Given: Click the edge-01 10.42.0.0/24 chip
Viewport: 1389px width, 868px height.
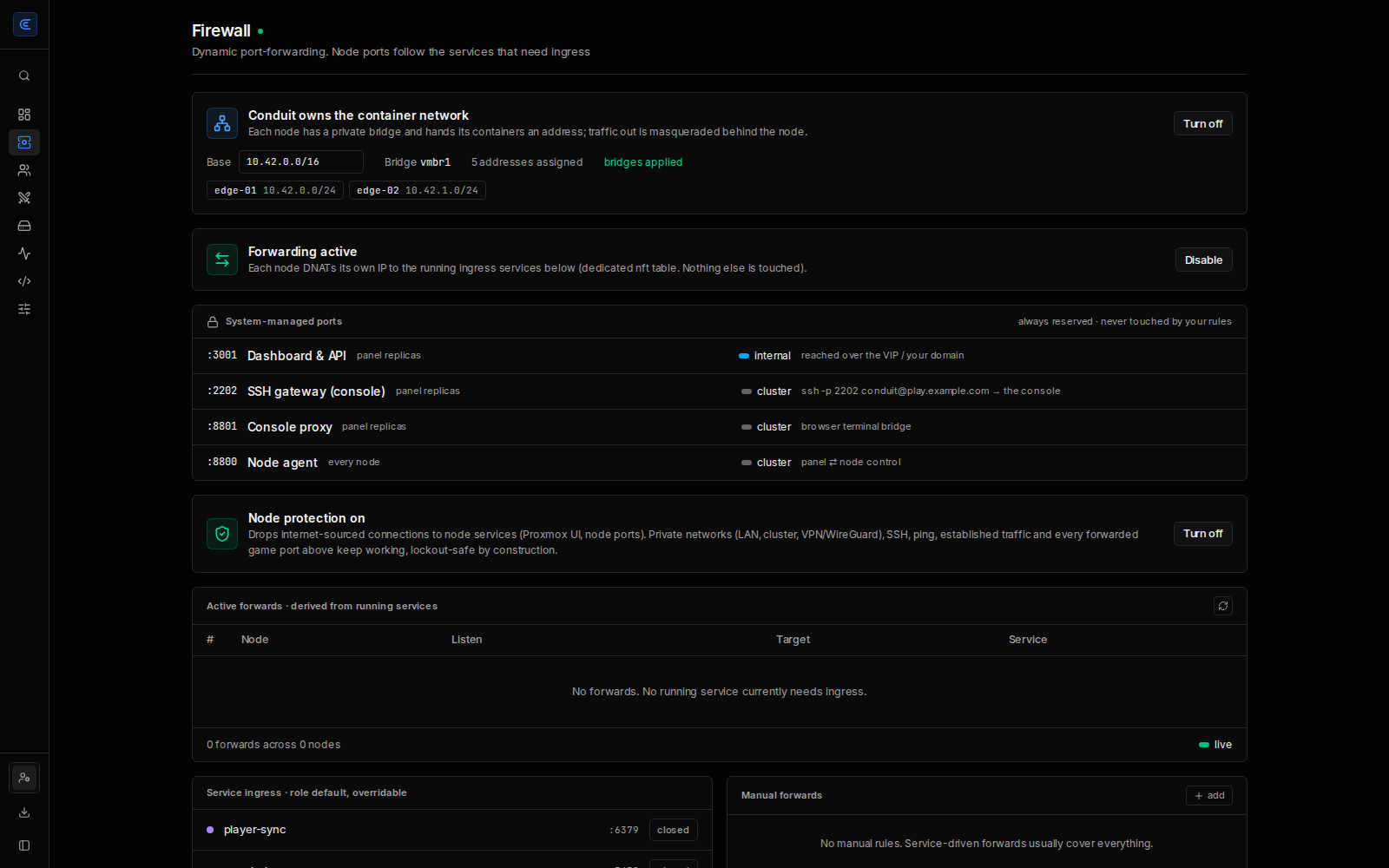Looking at the screenshot, I should coord(275,190).
